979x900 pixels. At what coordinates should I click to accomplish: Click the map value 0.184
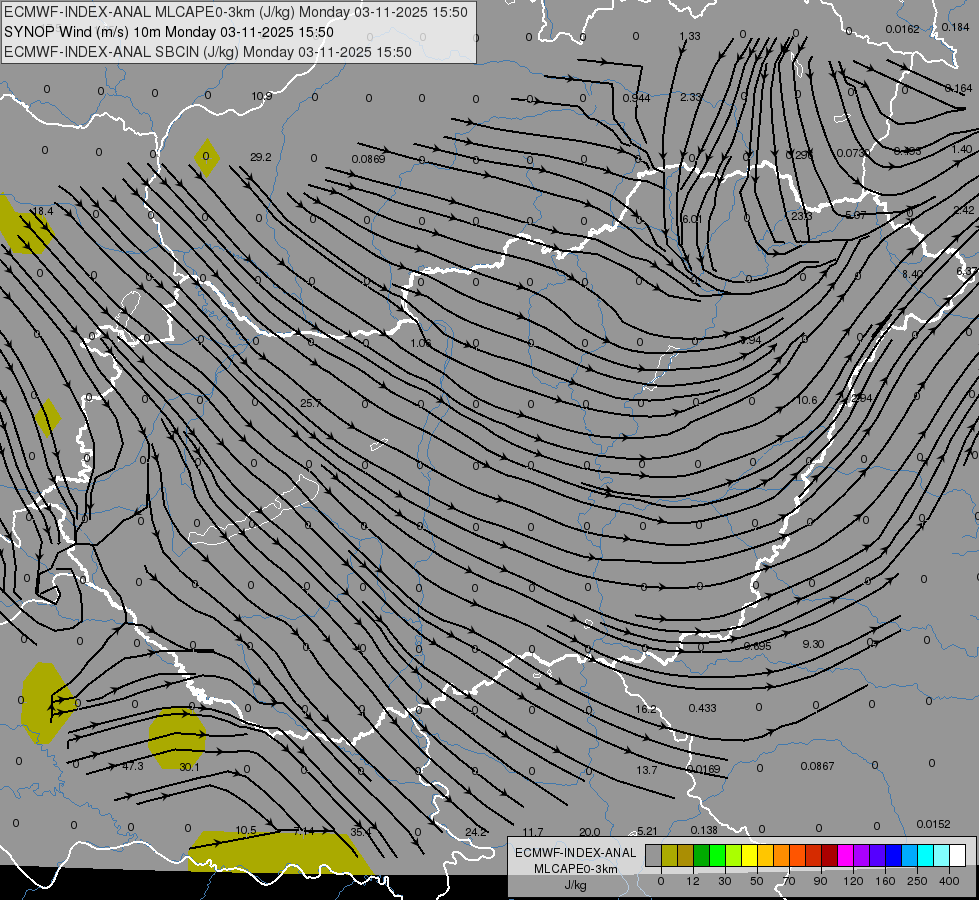[955, 27]
